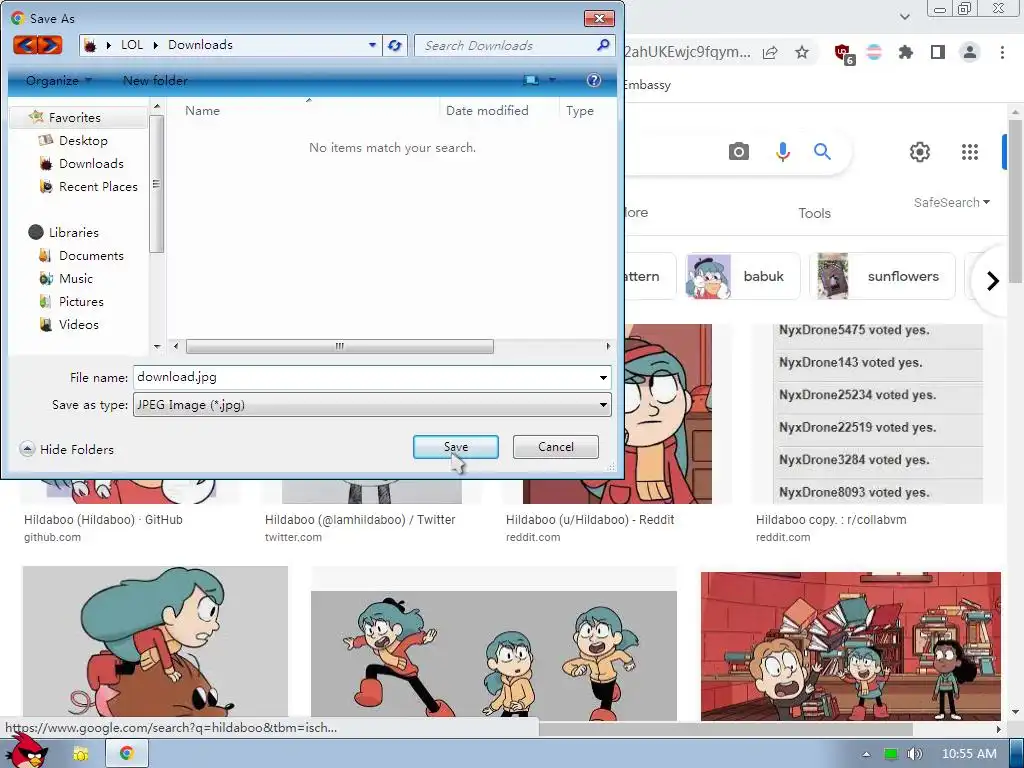
Task: Start voice search with microphone
Action: pyautogui.click(x=782, y=152)
